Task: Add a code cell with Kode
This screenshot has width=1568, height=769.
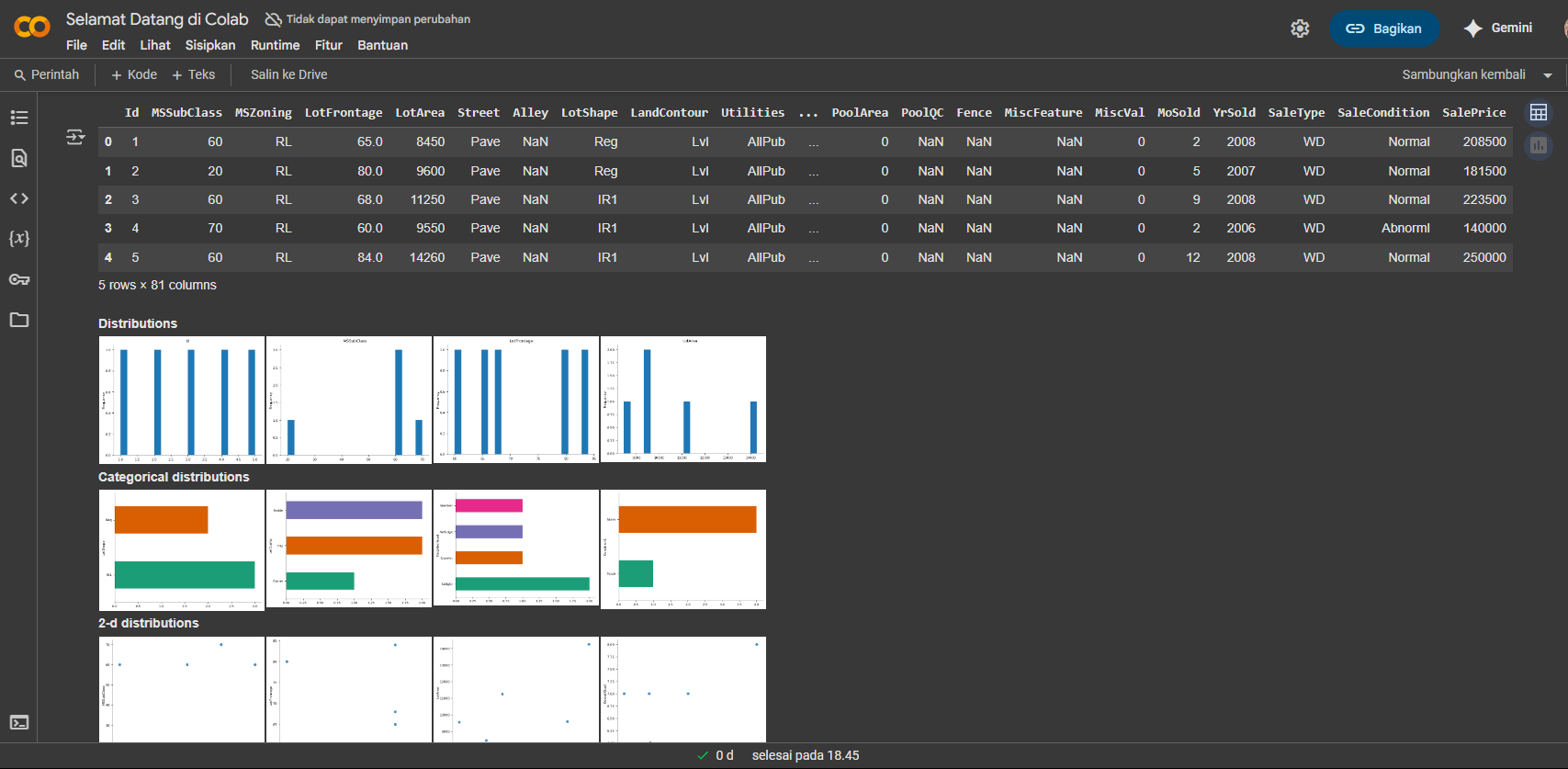Action: (x=134, y=74)
